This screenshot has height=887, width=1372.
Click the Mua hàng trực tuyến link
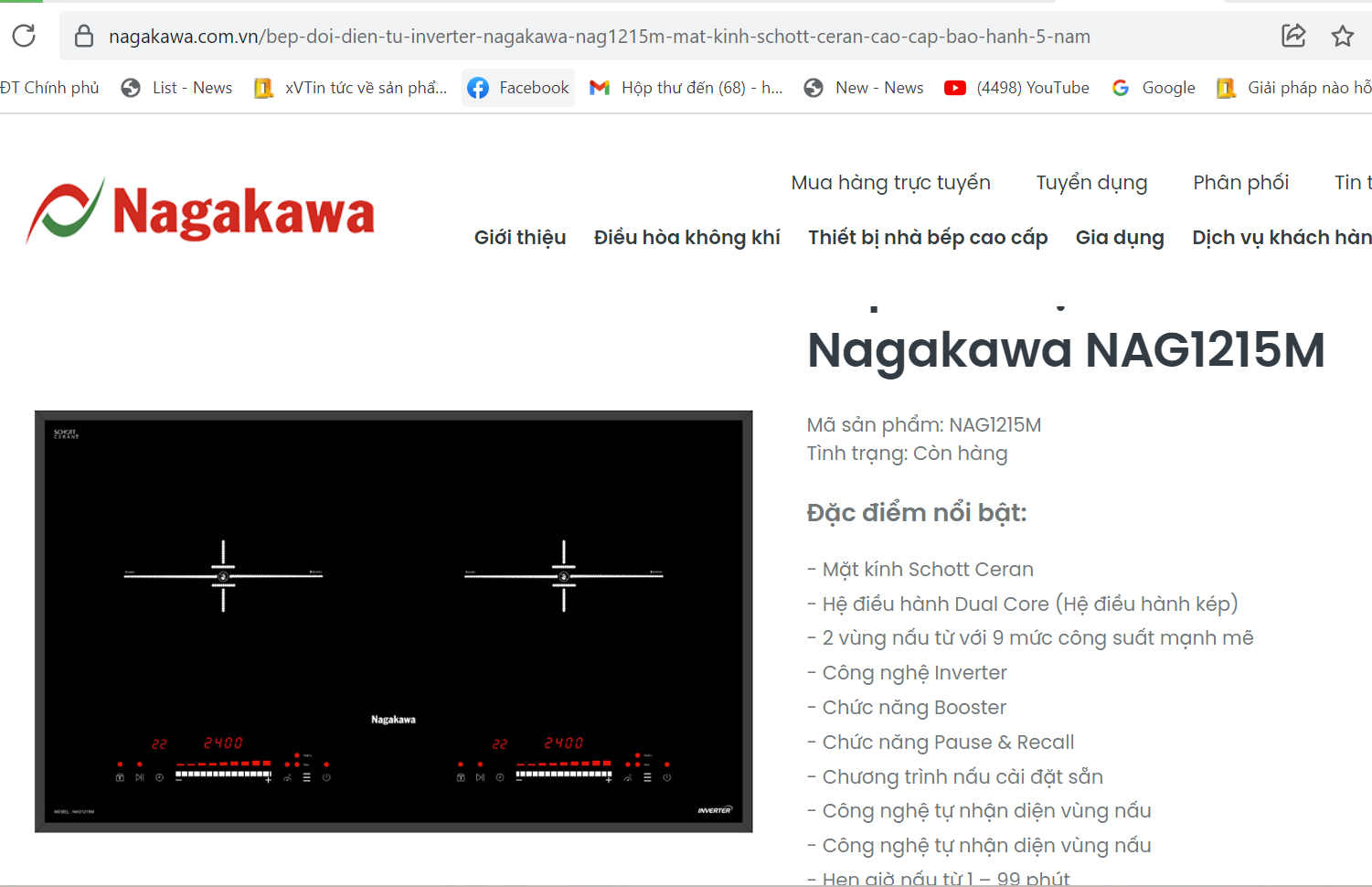890,183
